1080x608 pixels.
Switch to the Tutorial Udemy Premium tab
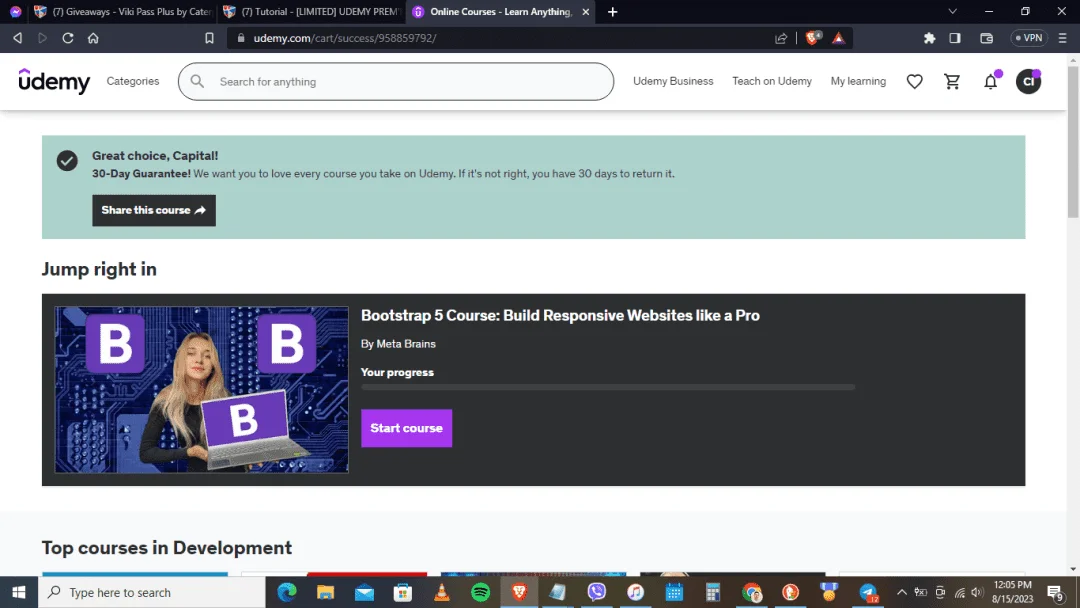point(312,12)
